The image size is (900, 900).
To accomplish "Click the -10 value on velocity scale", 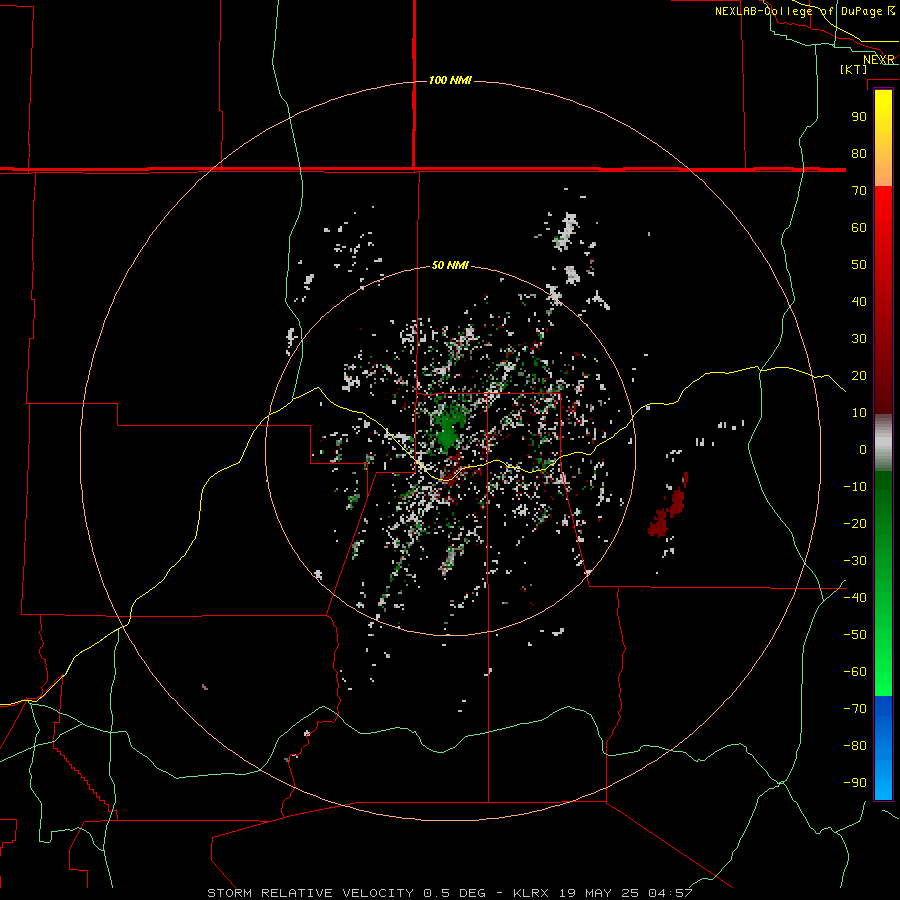I will pyautogui.click(x=855, y=487).
